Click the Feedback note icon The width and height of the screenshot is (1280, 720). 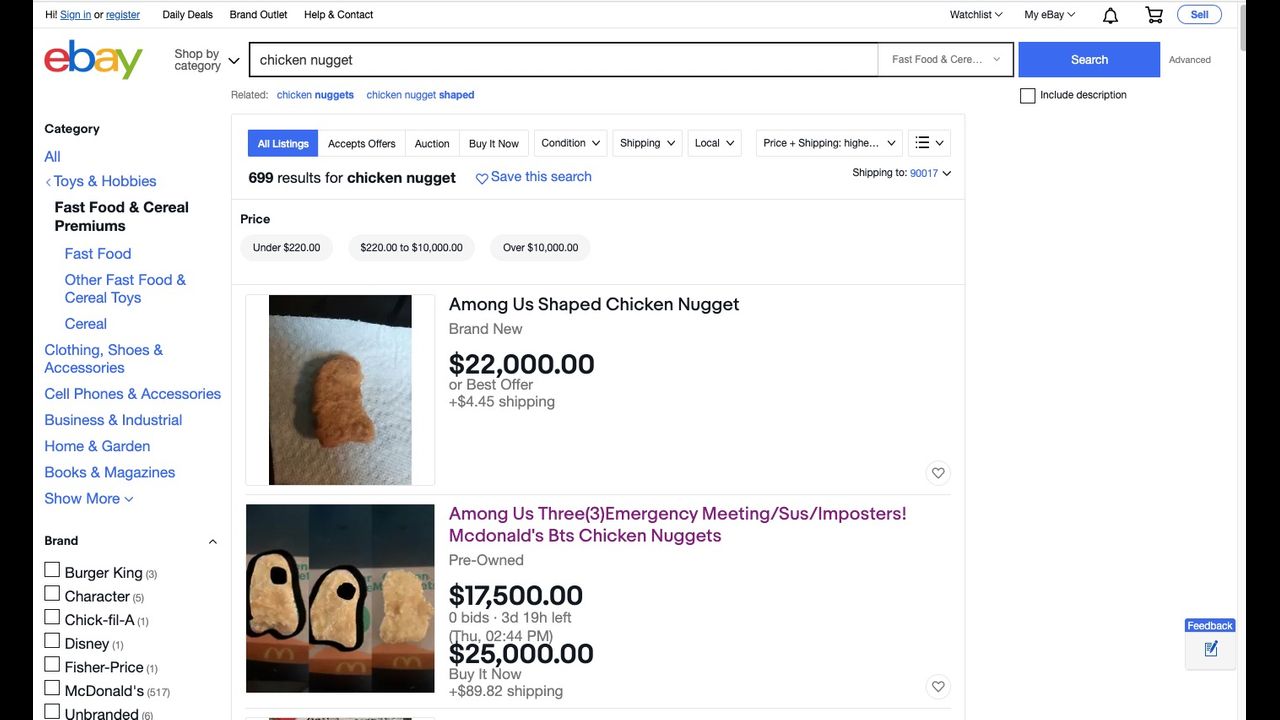click(x=1210, y=649)
